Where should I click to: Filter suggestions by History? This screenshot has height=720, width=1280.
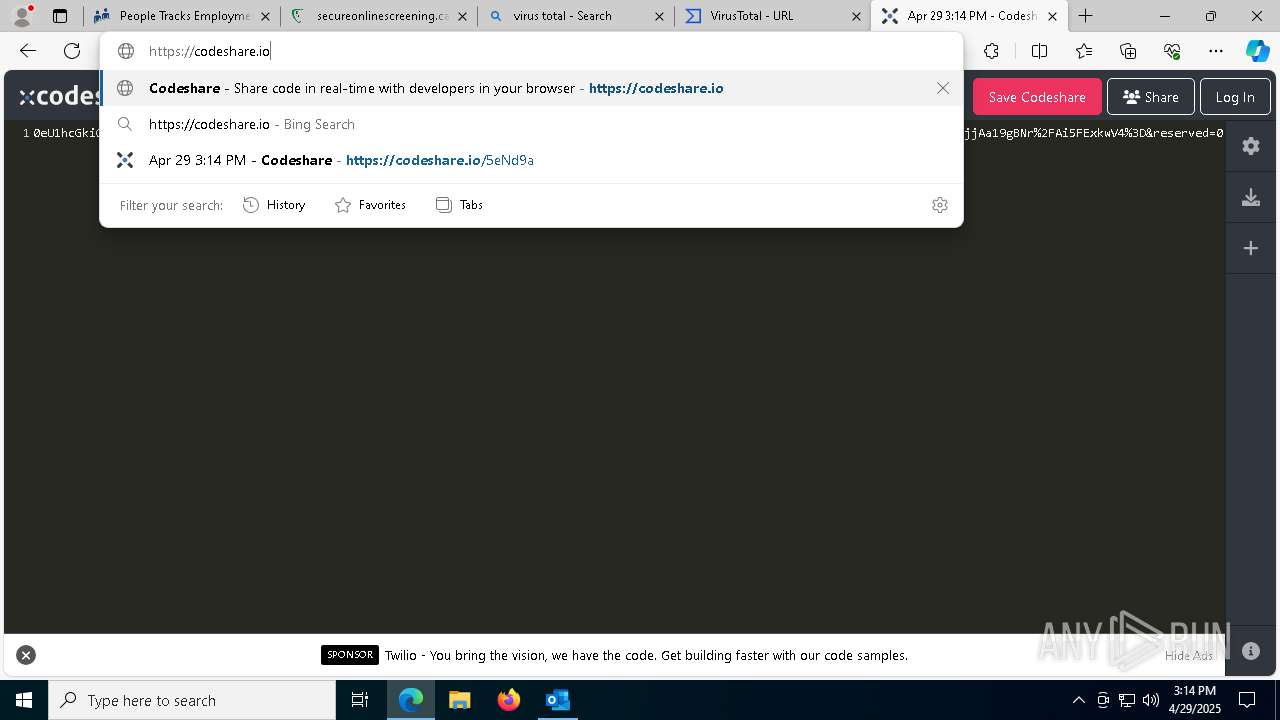point(274,205)
